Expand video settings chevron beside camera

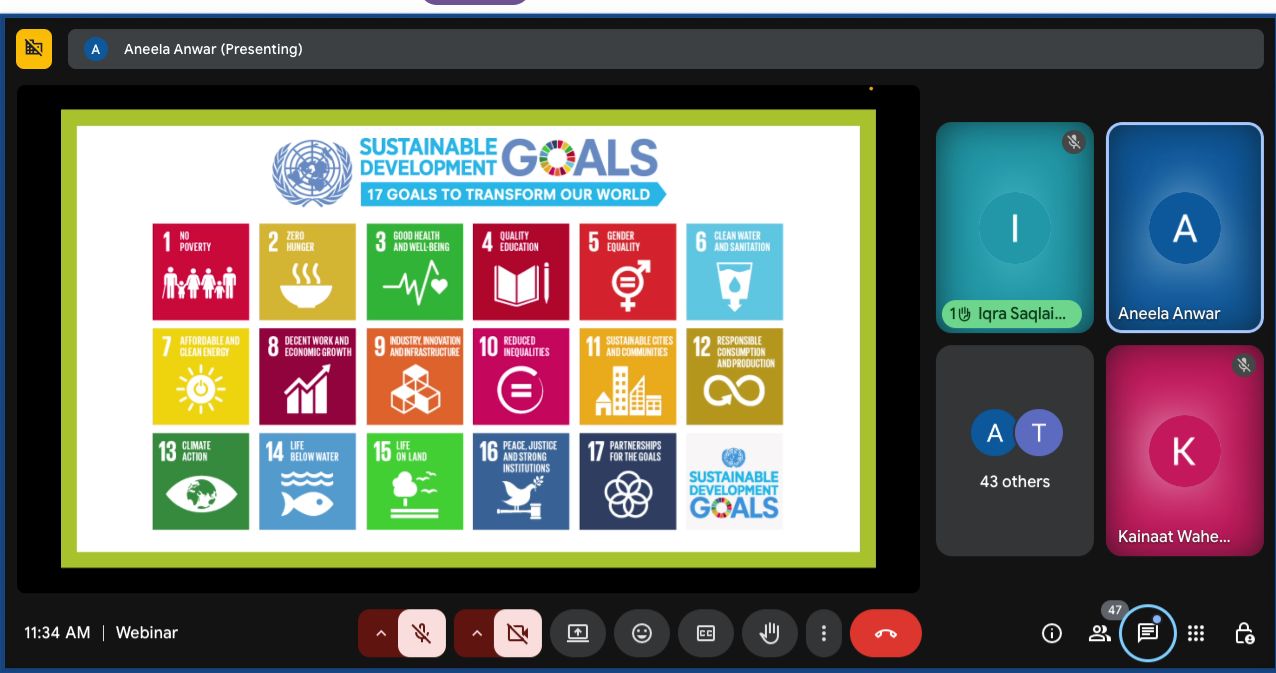tap(475, 633)
